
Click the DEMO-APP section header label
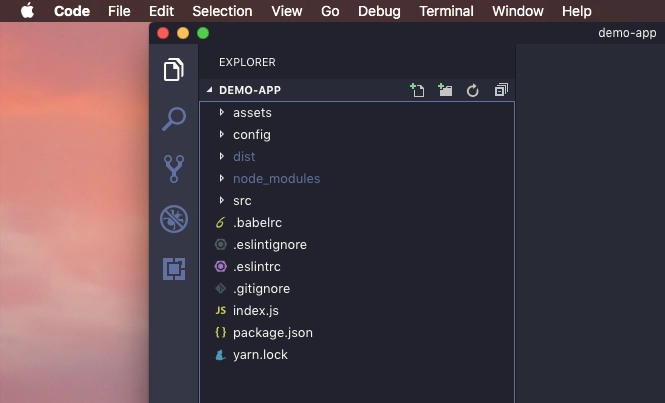coord(250,90)
